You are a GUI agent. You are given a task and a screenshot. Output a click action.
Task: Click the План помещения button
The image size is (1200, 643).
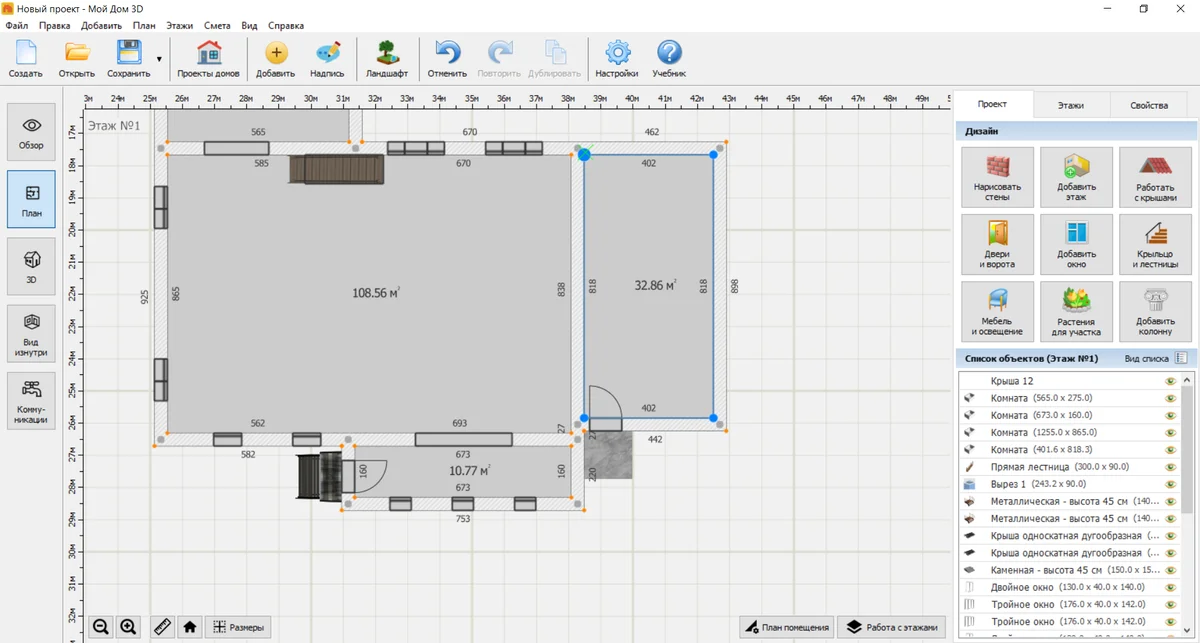786,627
